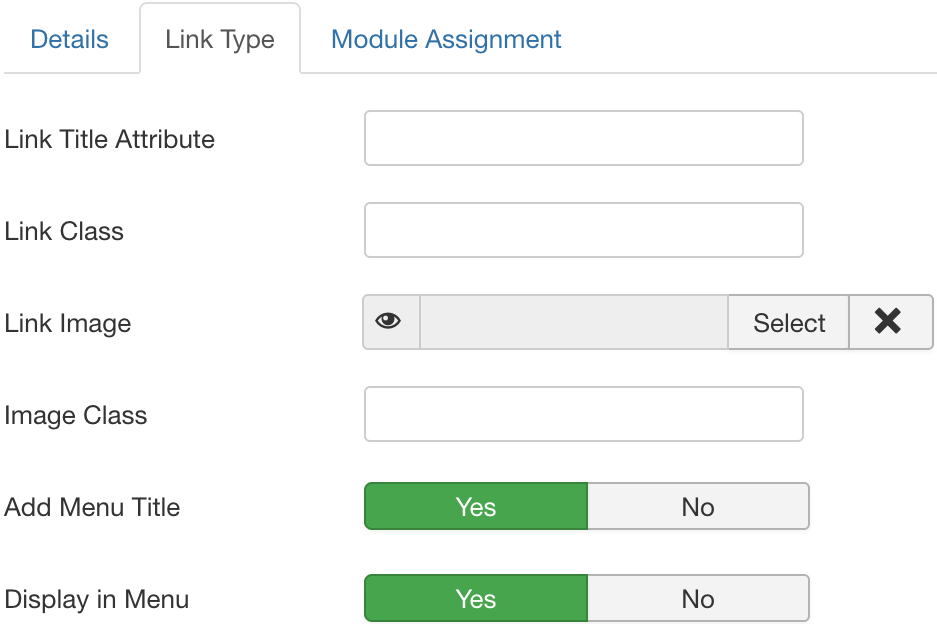Image resolution: width=937 pixels, height=624 pixels.
Task: Click the Image Class label
Action: point(76,415)
